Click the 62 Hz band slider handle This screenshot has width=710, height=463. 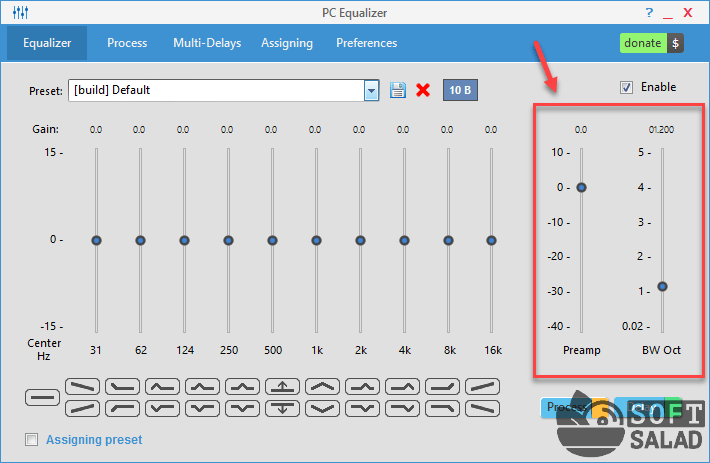[x=140, y=240]
